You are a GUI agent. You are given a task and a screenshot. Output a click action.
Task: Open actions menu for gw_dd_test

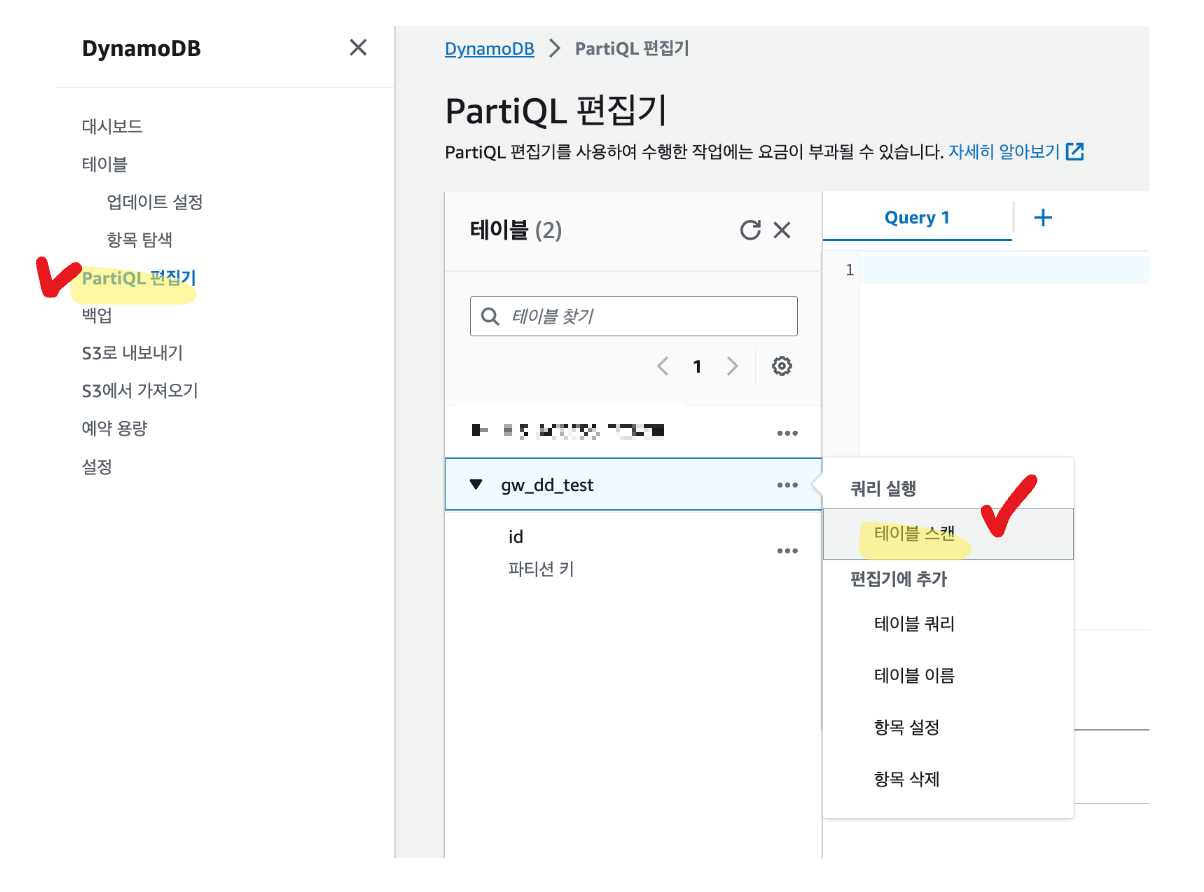point(787,485)
